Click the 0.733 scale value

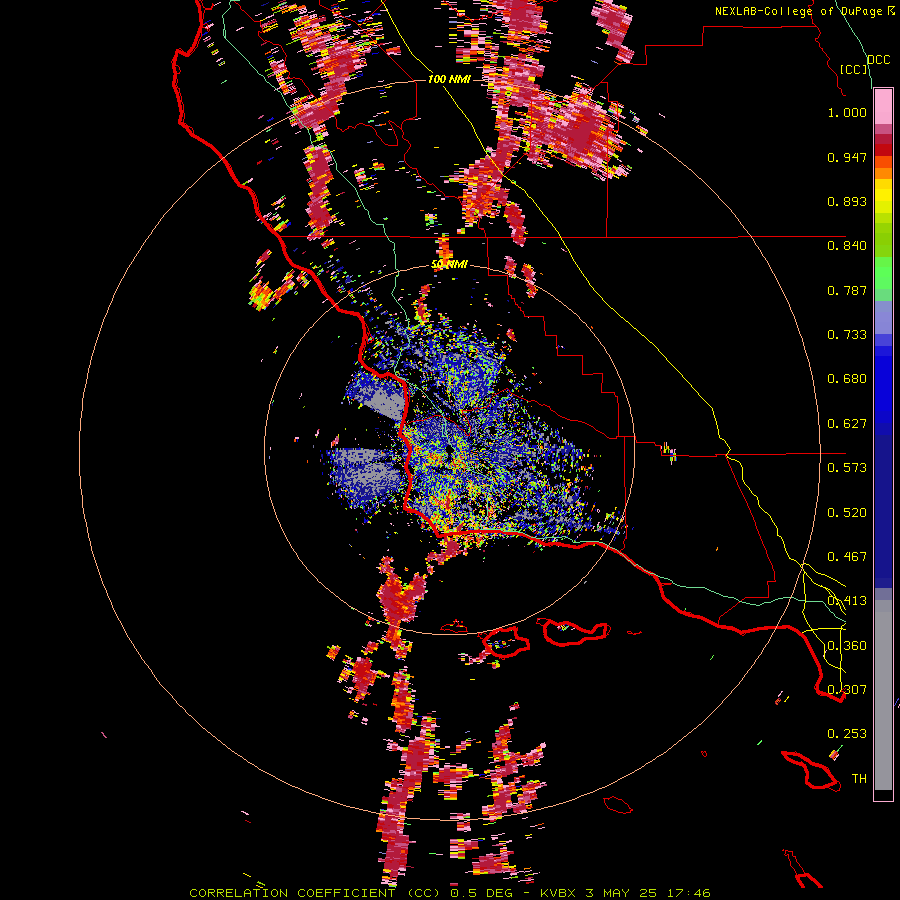tap(847, 335)
